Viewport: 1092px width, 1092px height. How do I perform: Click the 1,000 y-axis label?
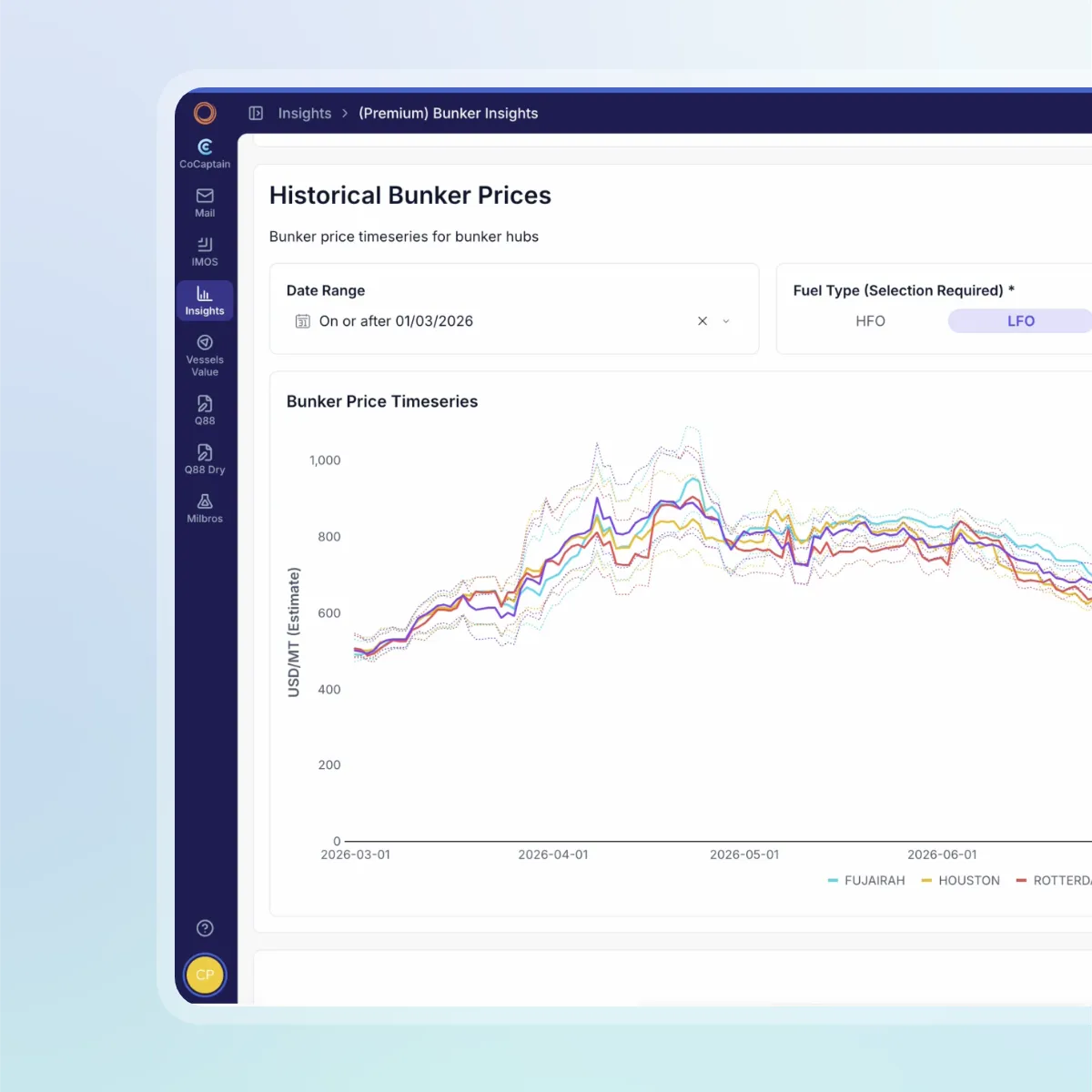point(325,460)
